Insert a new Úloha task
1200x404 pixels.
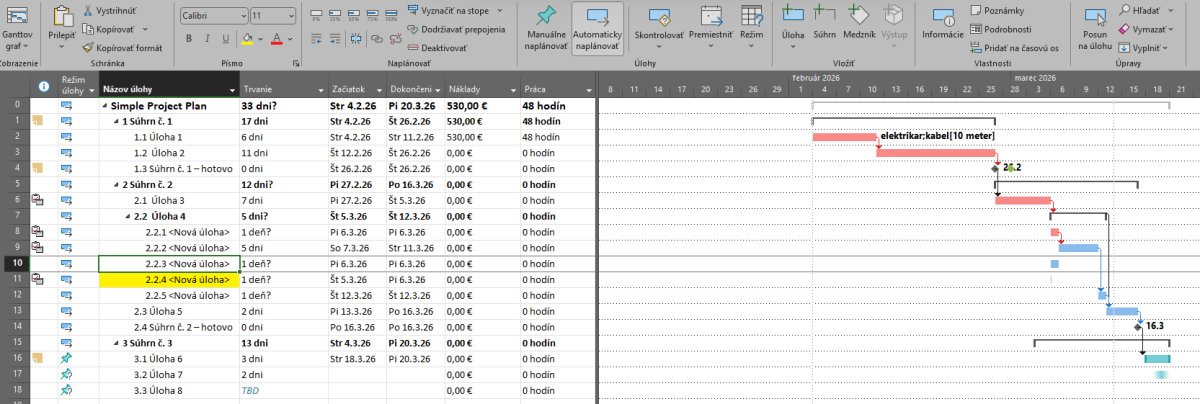(793, 27)
